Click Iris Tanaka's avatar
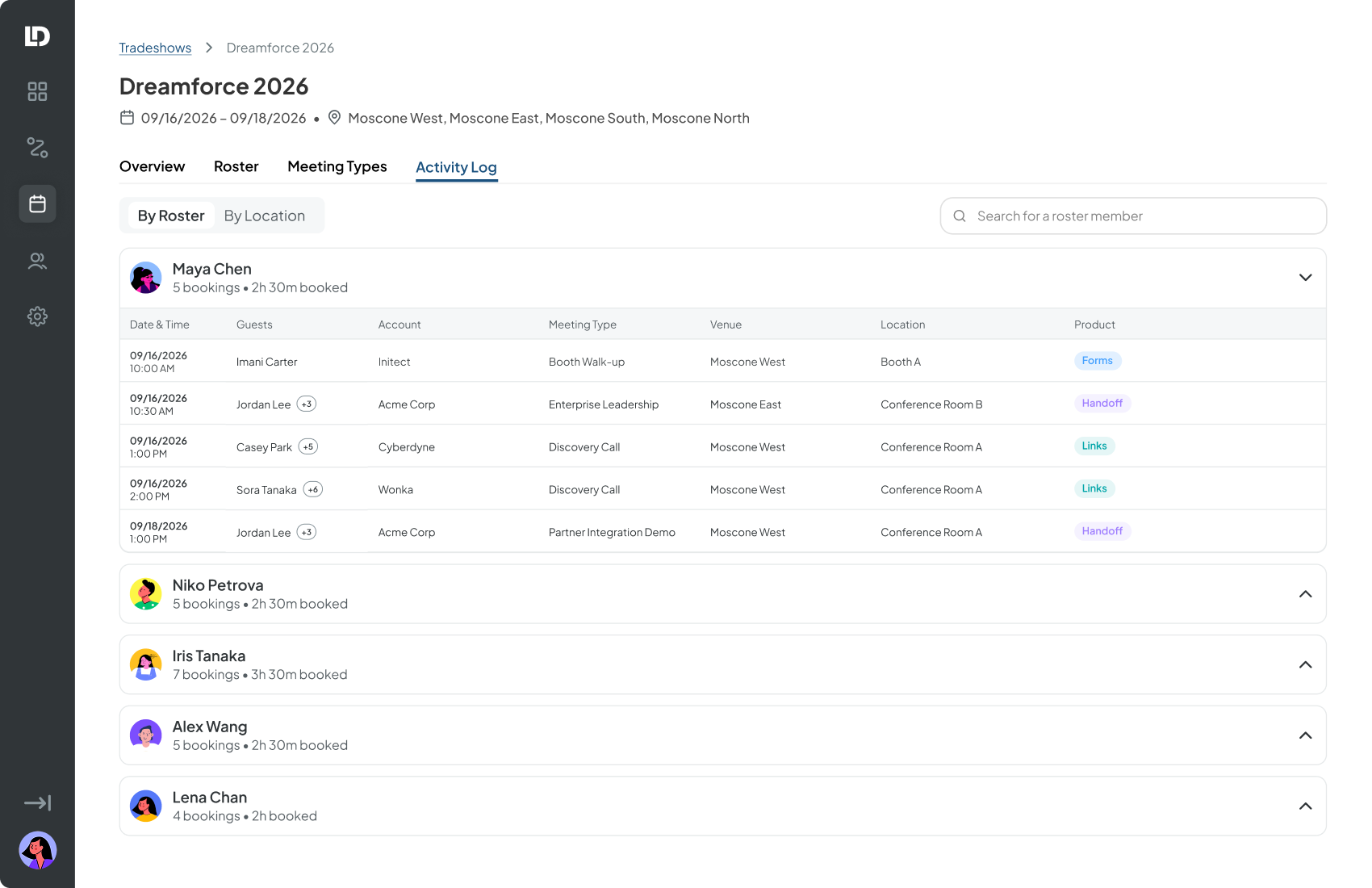 tap(146, 665)
